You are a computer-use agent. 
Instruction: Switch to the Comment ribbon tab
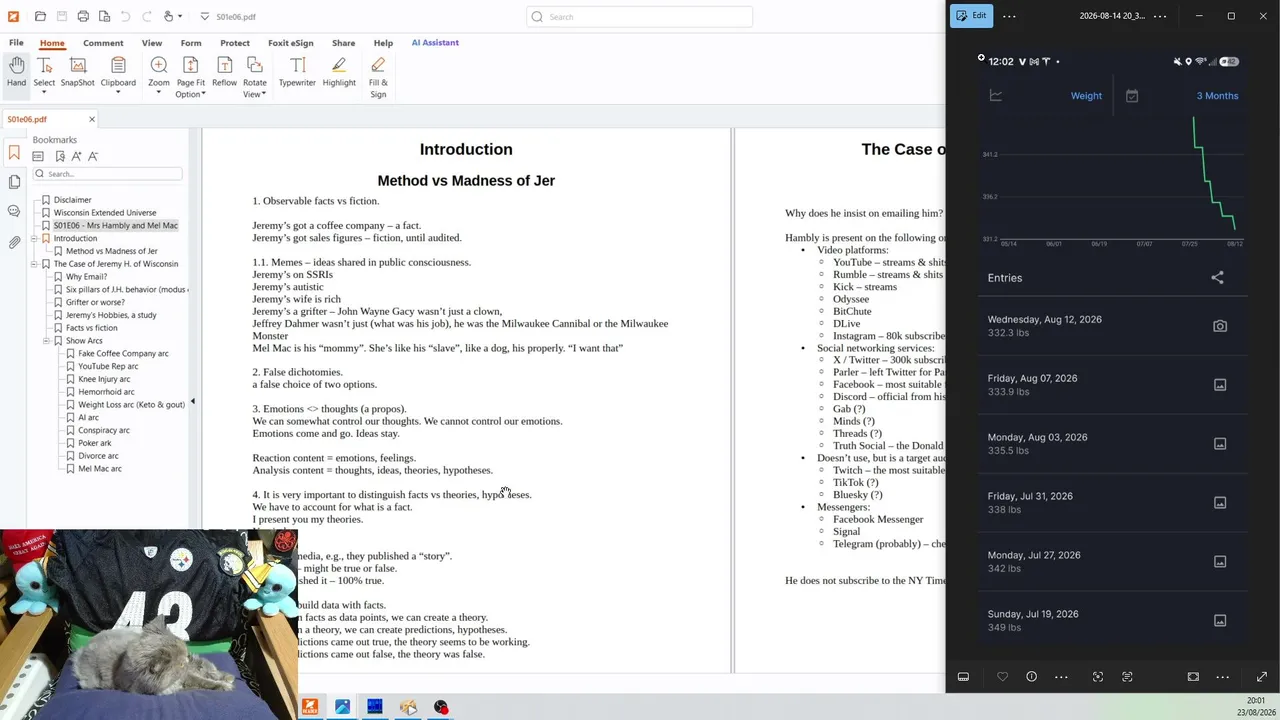click(103, 43)
